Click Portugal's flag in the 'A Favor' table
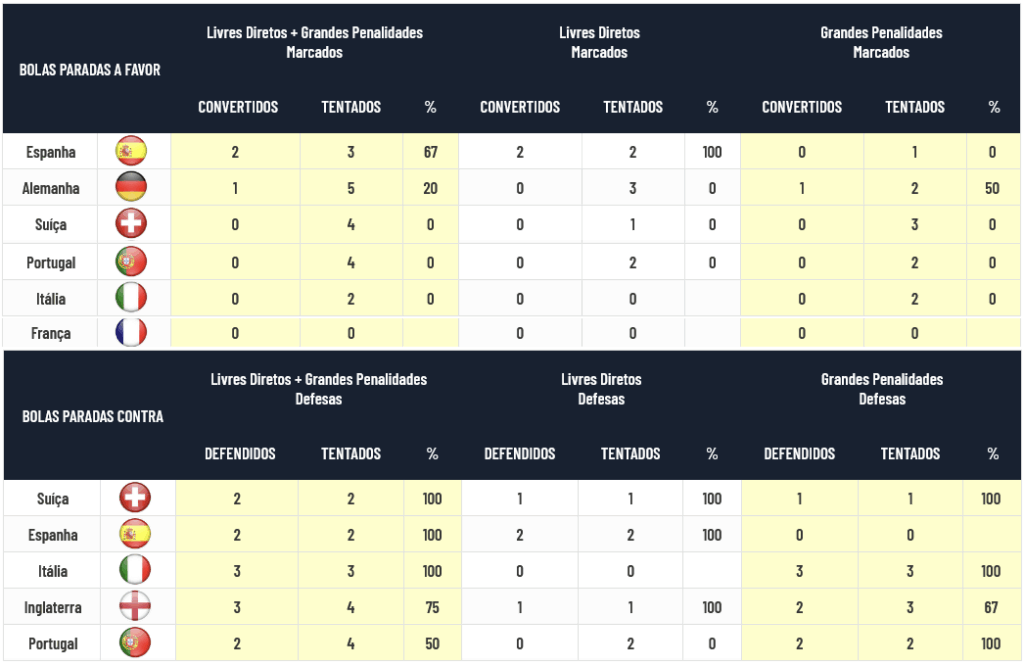 coord(131,262)
